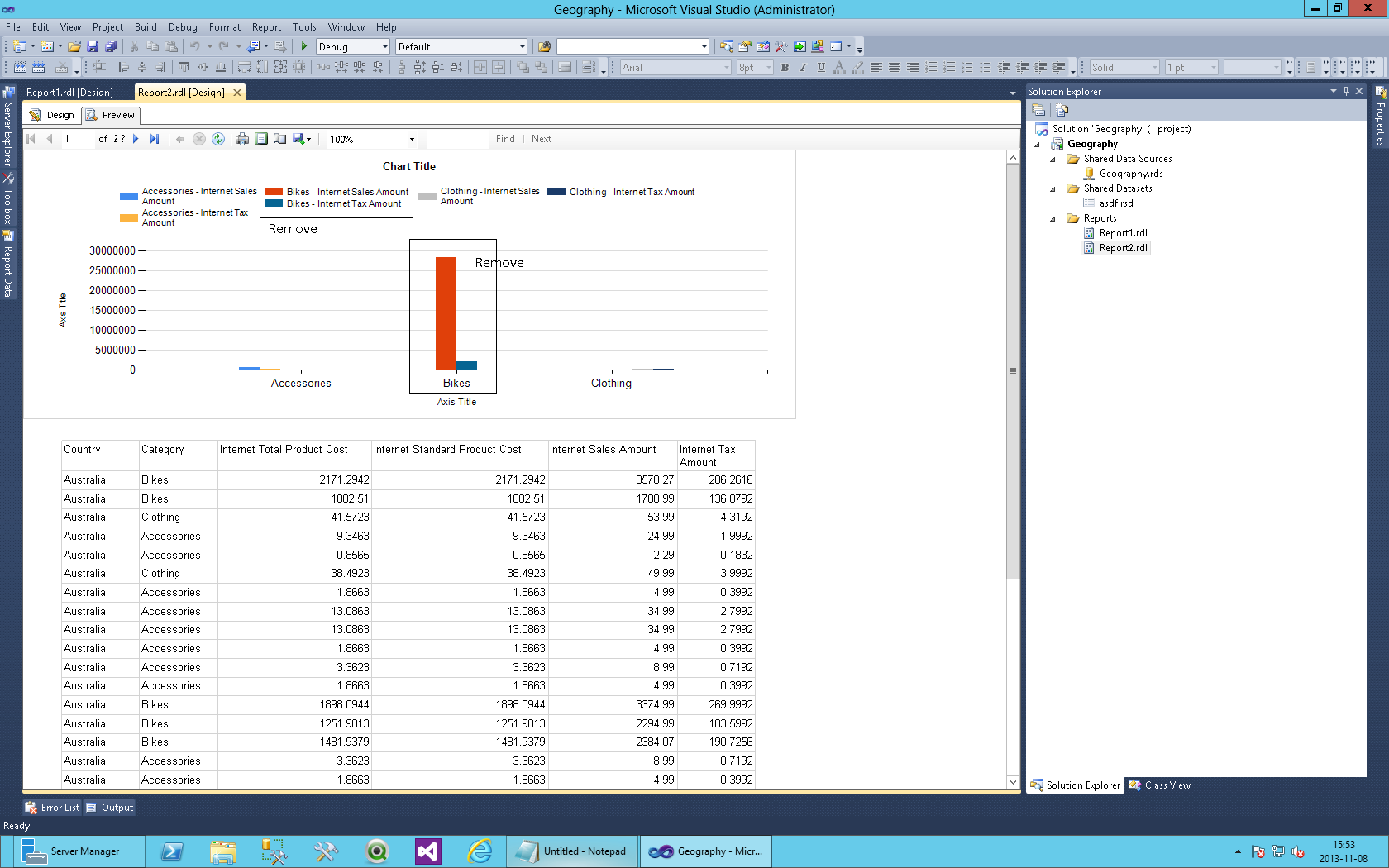Jump to the last report page
This screenshot has height=868, width=1389.
point(155,139)
